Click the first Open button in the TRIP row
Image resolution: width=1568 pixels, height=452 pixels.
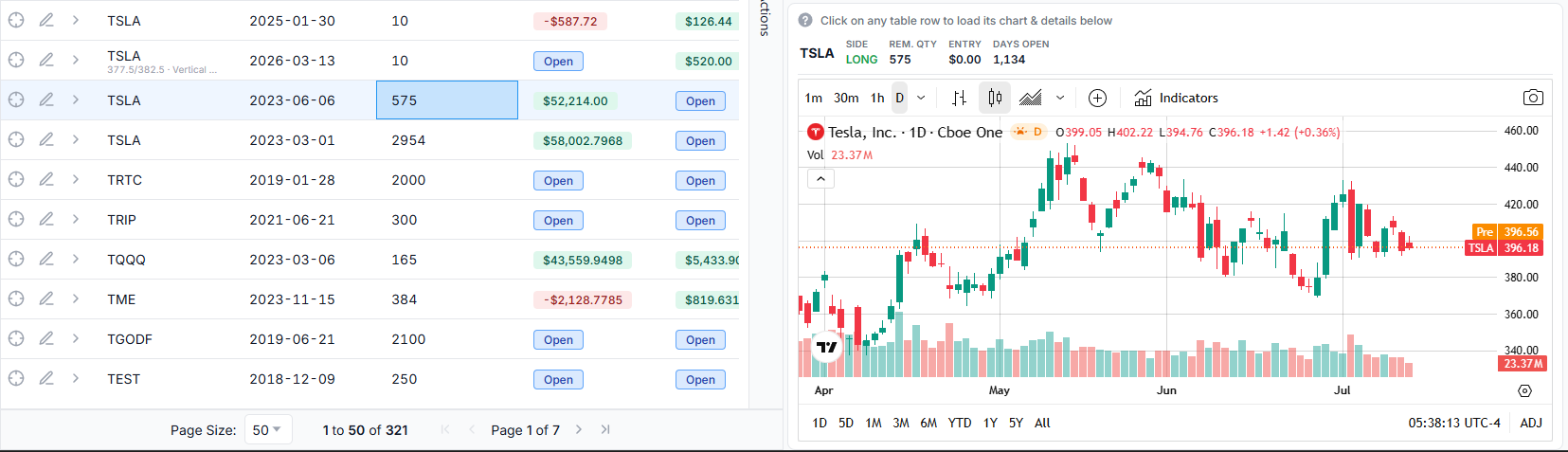point(558,221)
